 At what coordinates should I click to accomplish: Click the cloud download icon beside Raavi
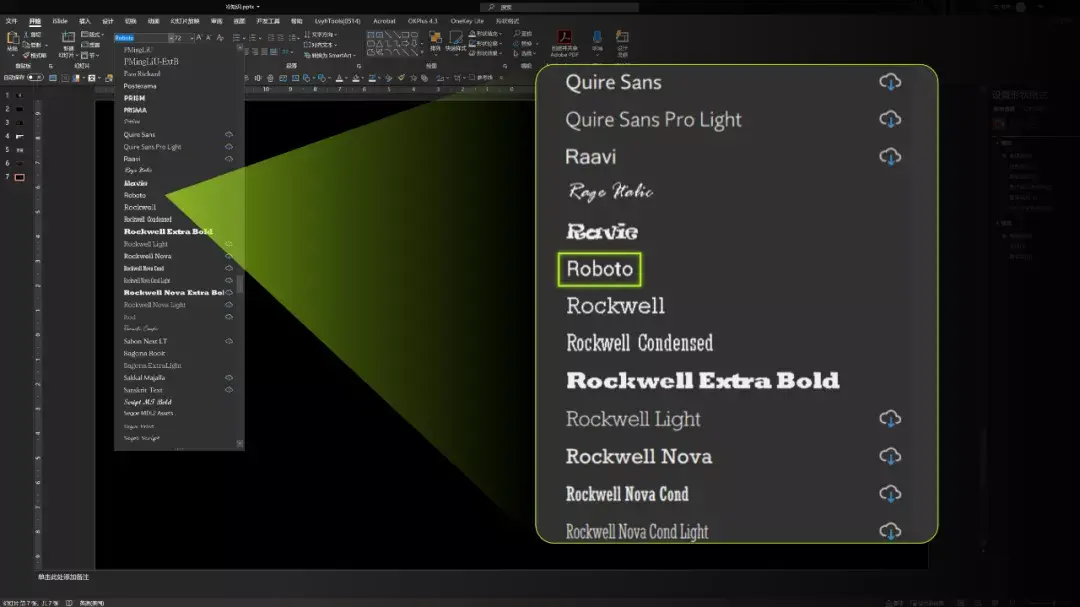229,159
